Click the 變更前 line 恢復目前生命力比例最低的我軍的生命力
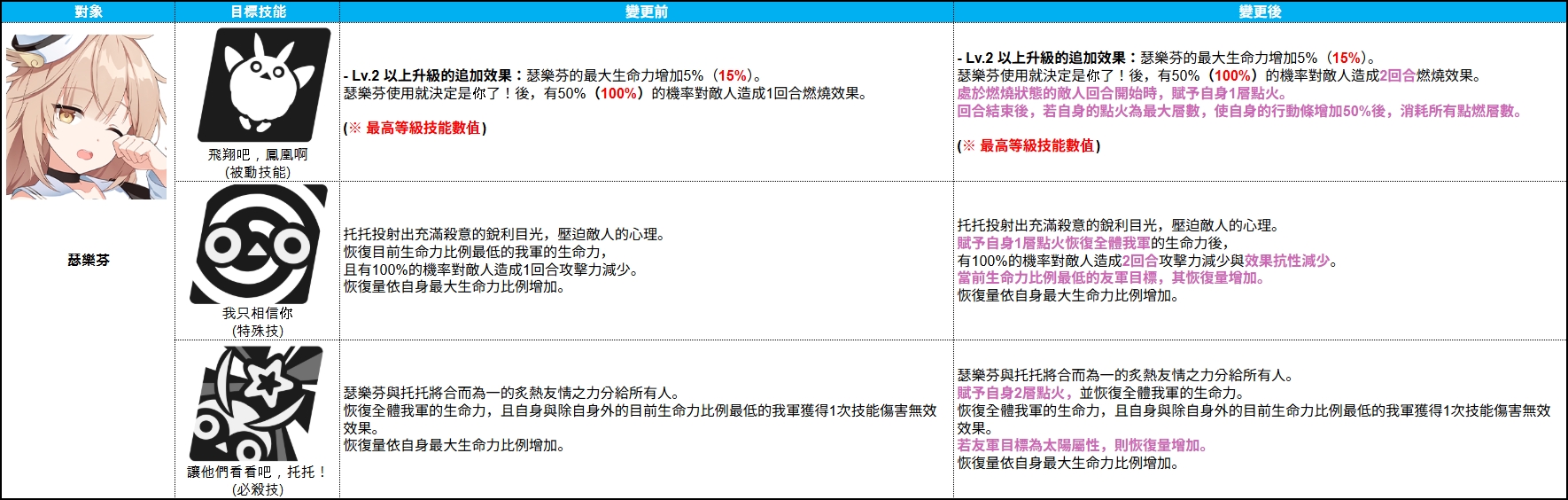The width and height of the screenshot is (1568, 500). click(476, 252)
